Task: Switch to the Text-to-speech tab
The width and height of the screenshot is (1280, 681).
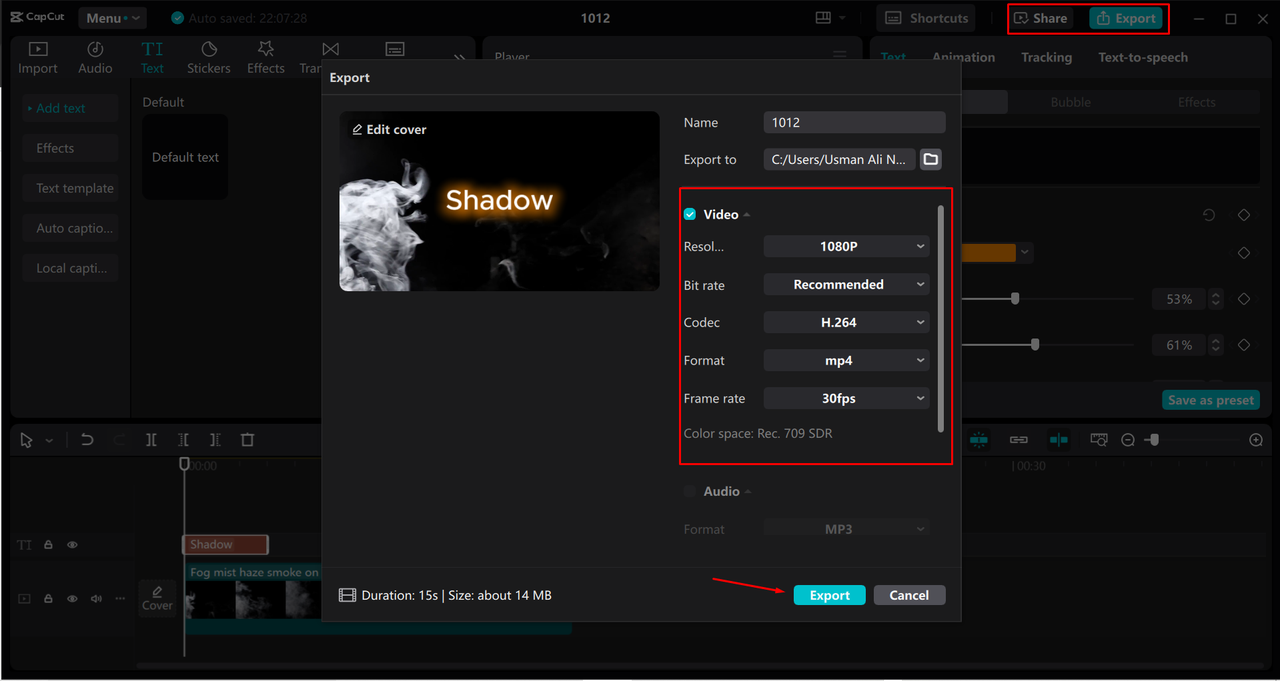Action: coord(1143,57)
